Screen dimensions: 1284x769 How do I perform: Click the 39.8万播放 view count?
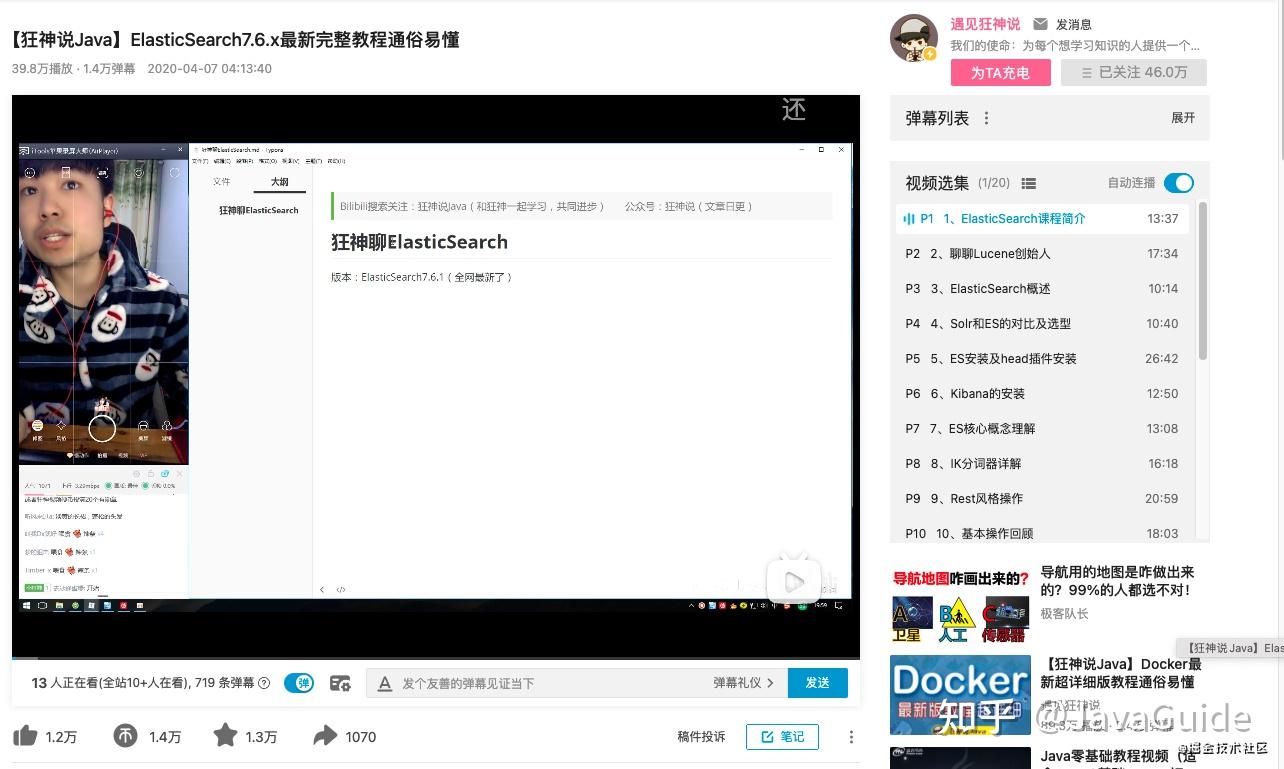point(42,69)
